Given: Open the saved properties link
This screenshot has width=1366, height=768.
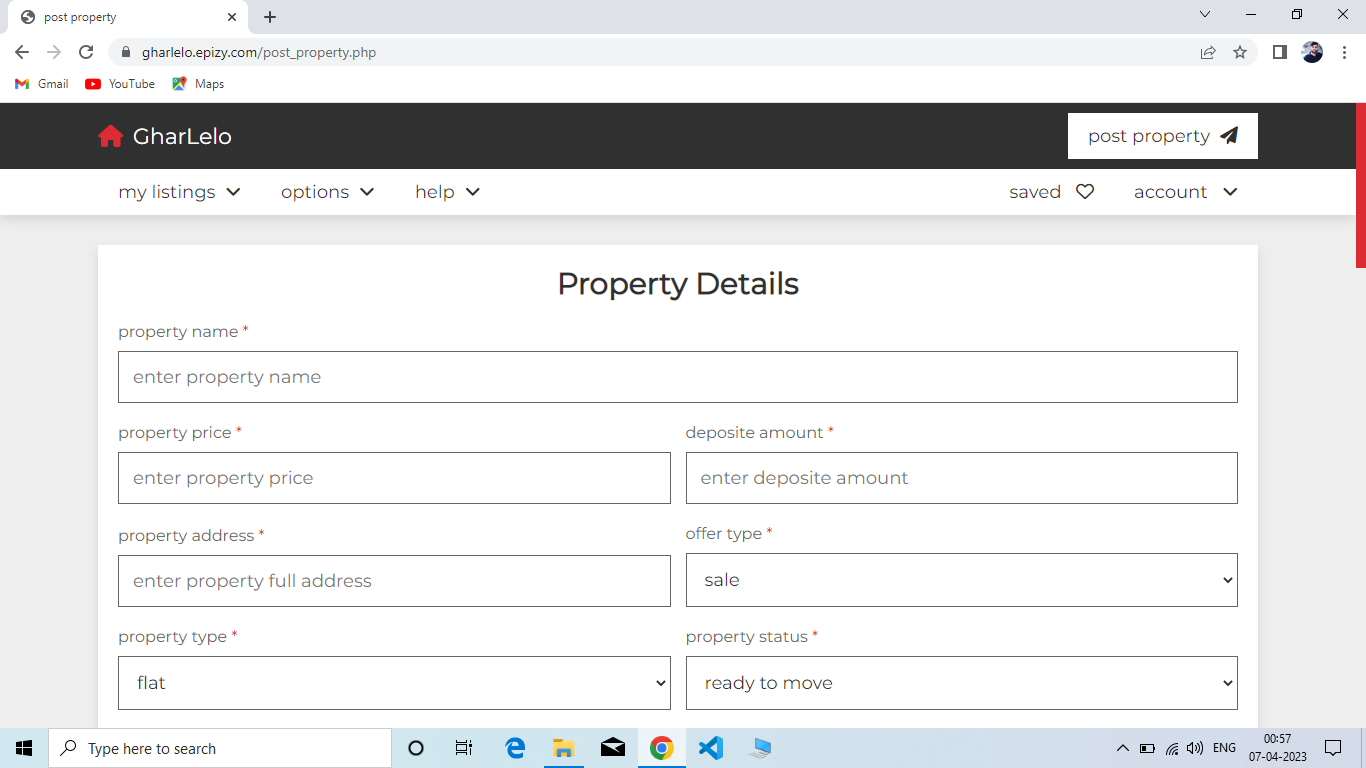Looking at the screenshot, I should tap(1052, 192).
